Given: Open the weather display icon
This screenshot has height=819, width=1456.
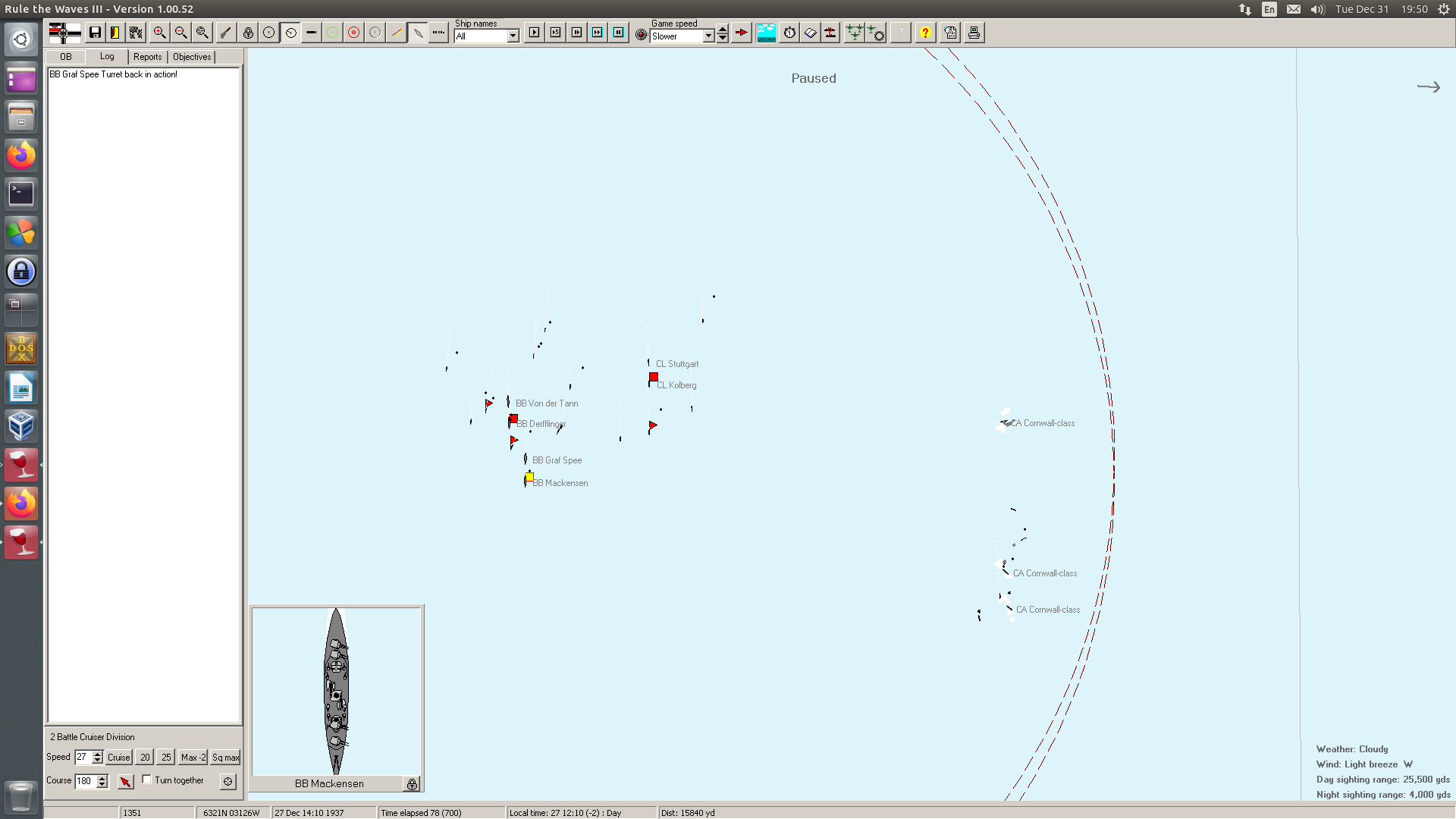Looking at the screenshot, I should click(x=766, y=33).
